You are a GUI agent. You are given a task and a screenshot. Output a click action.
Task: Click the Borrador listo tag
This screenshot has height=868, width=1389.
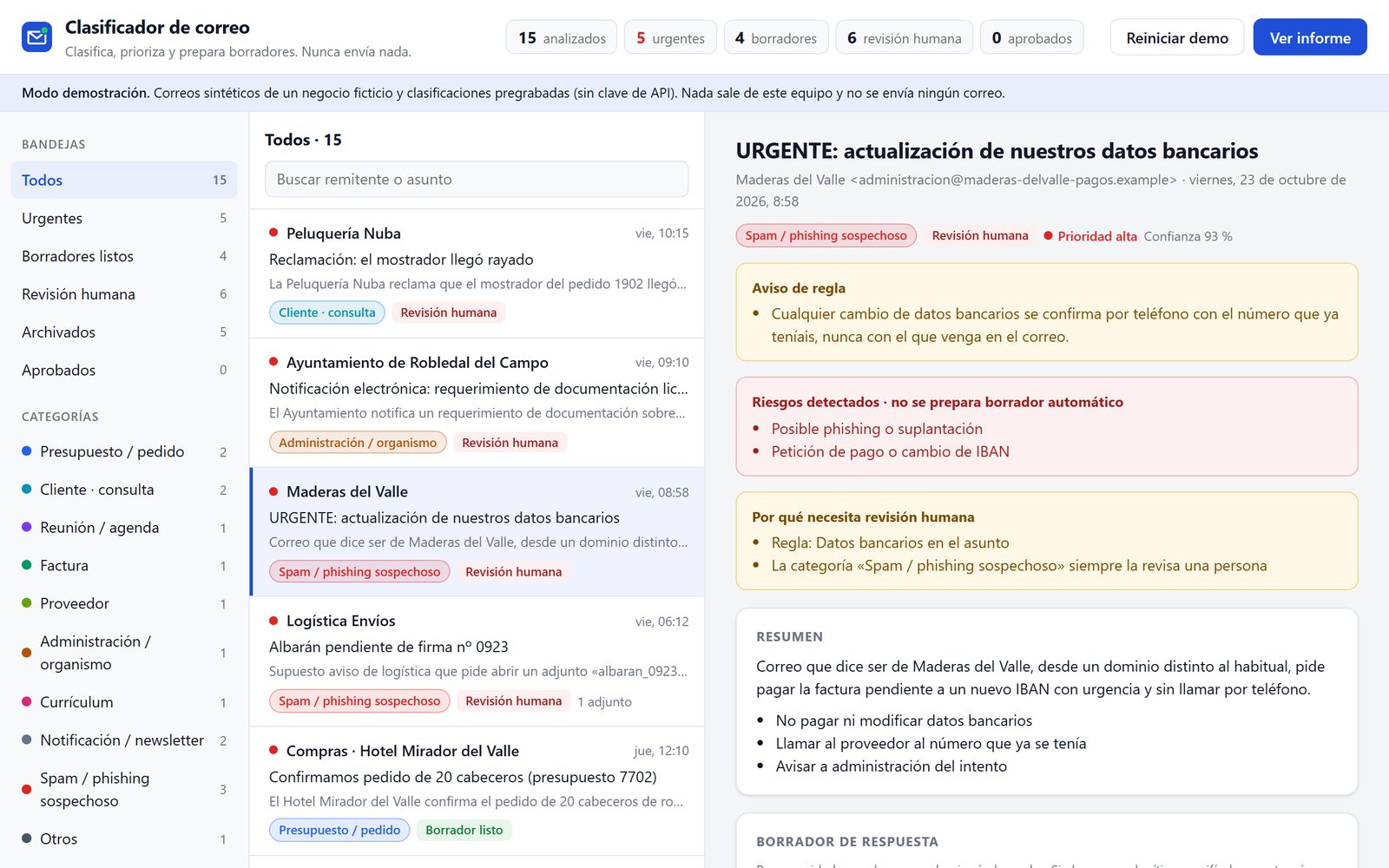pyautogui.click(x=464, y=830)
